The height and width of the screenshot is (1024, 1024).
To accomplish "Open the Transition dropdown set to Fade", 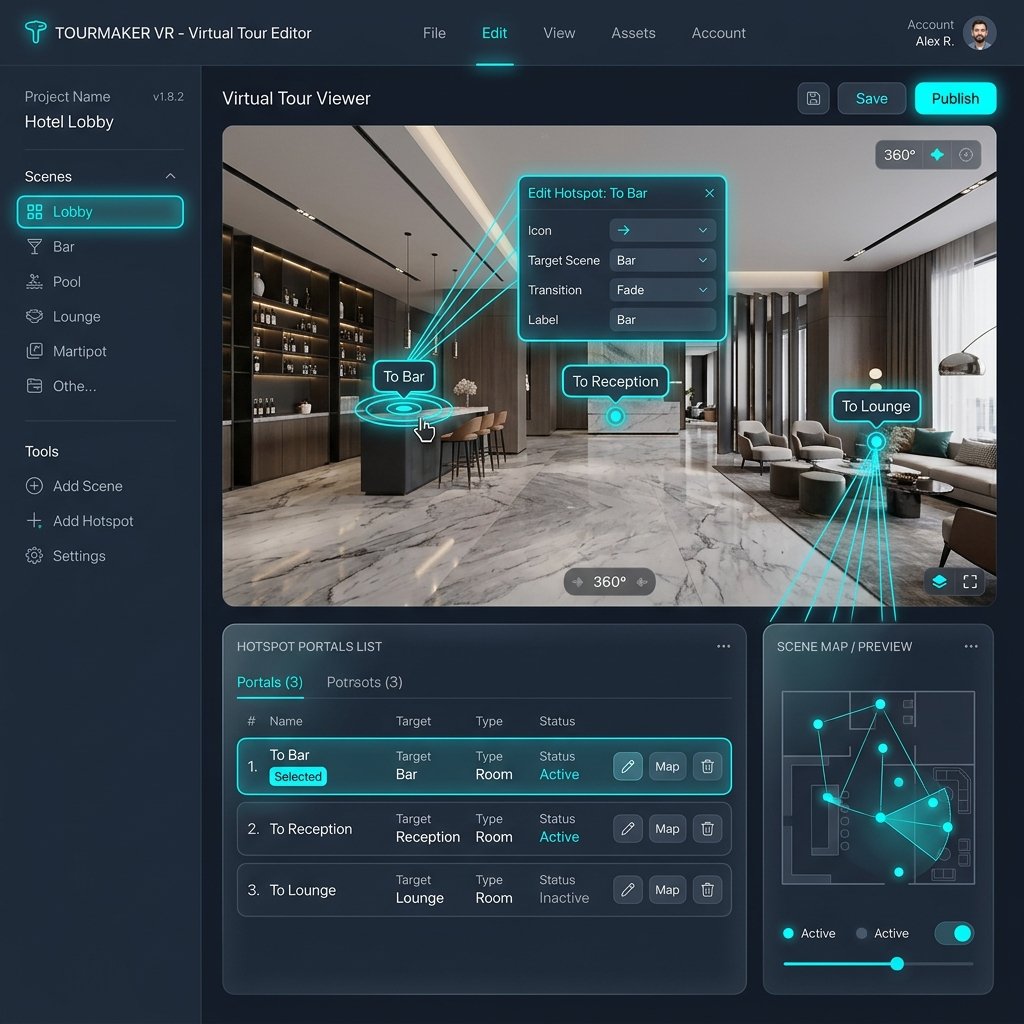I will (x=662, y=290).
